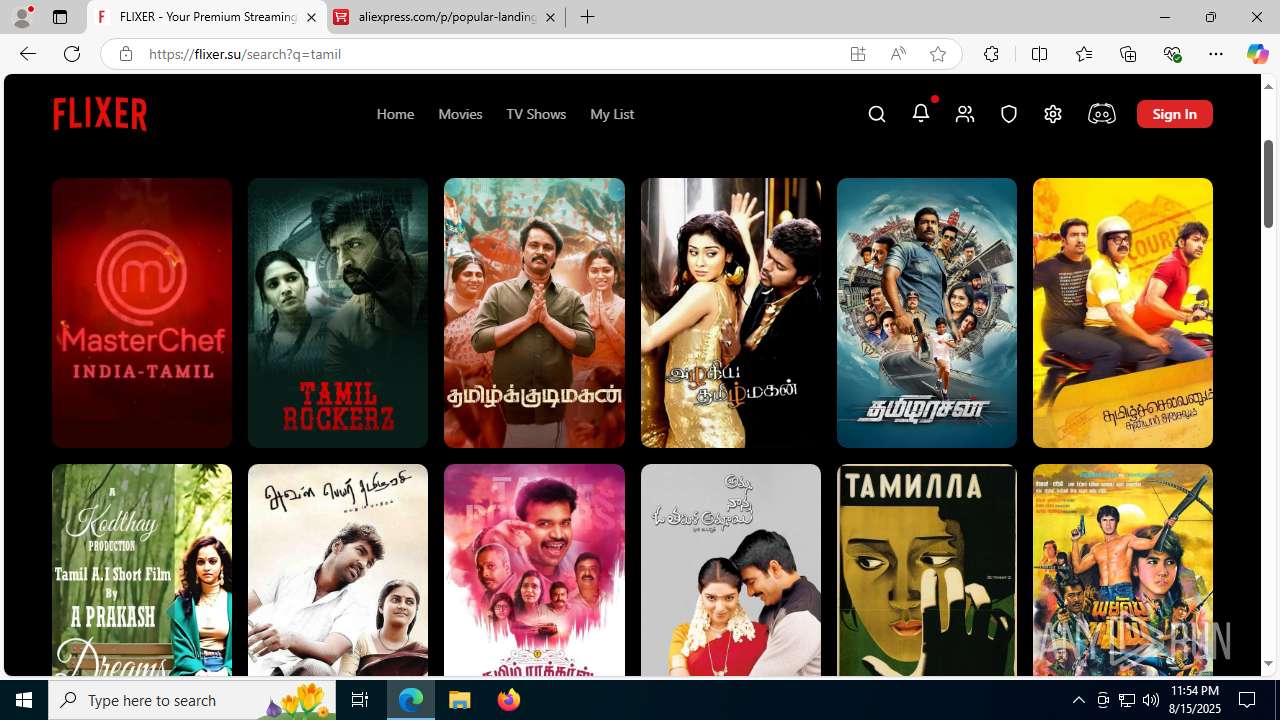Open the ТАМИЛЛА poster
The width and height of the screenshot is (1280, 720).
click(927, 570)
